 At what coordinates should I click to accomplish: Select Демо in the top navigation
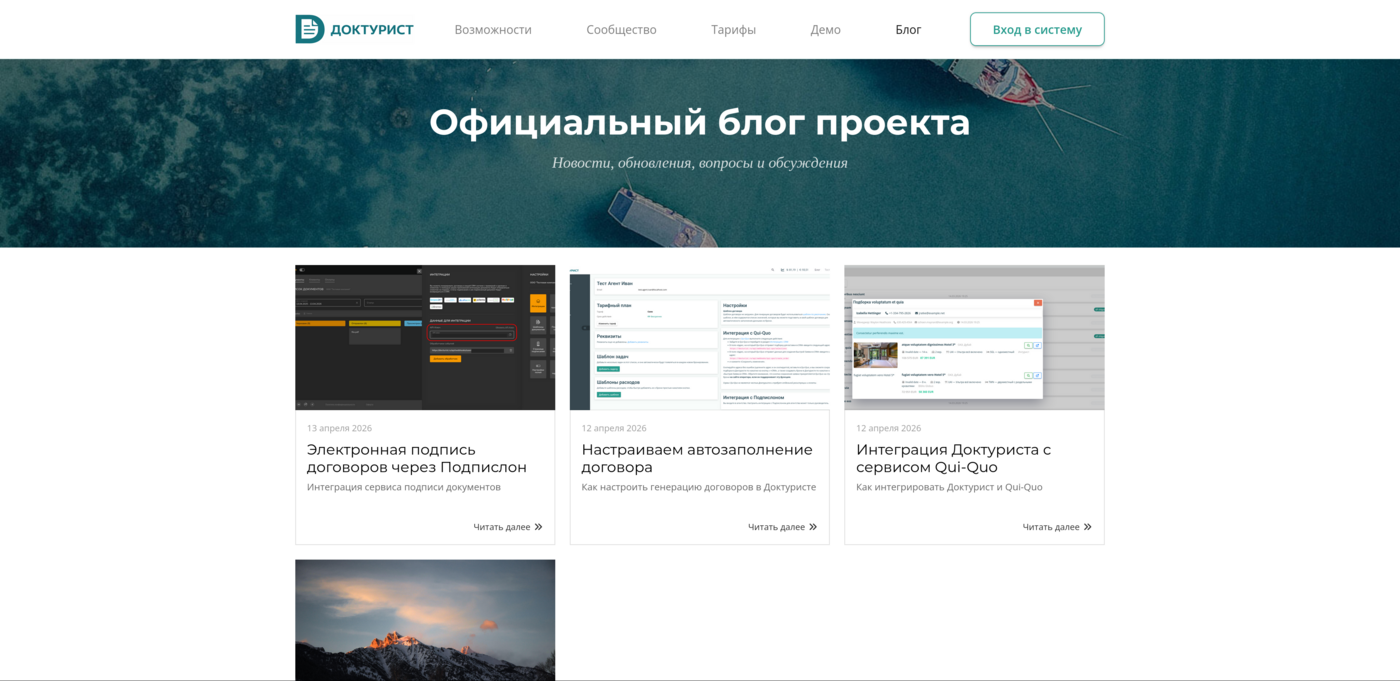825,30
